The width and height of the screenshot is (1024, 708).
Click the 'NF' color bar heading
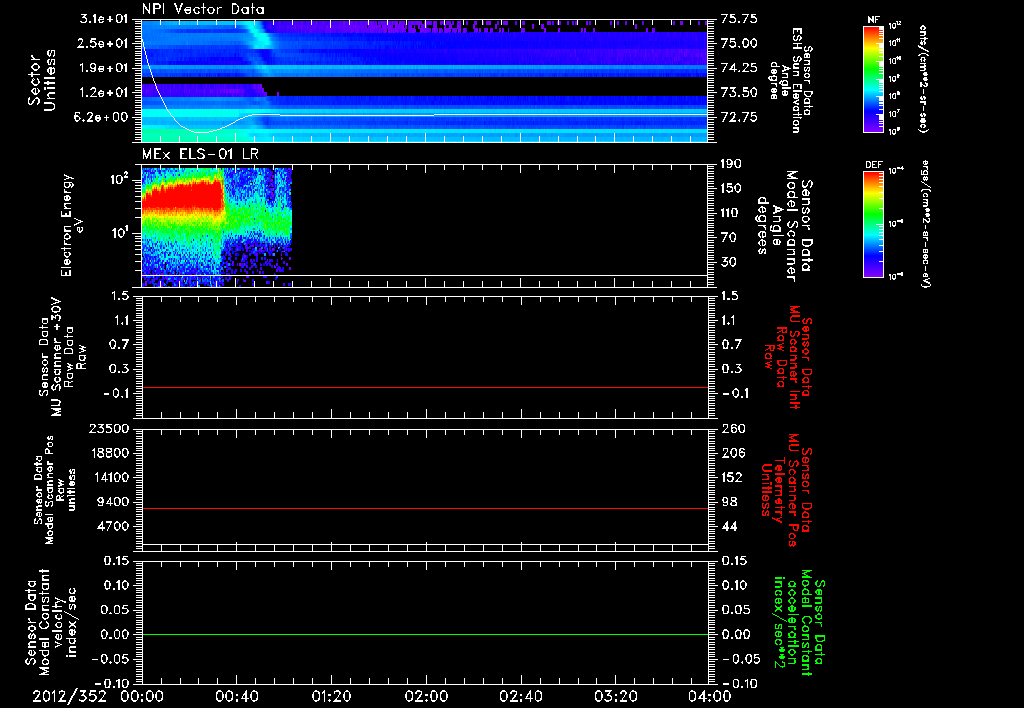click(873, 20)
